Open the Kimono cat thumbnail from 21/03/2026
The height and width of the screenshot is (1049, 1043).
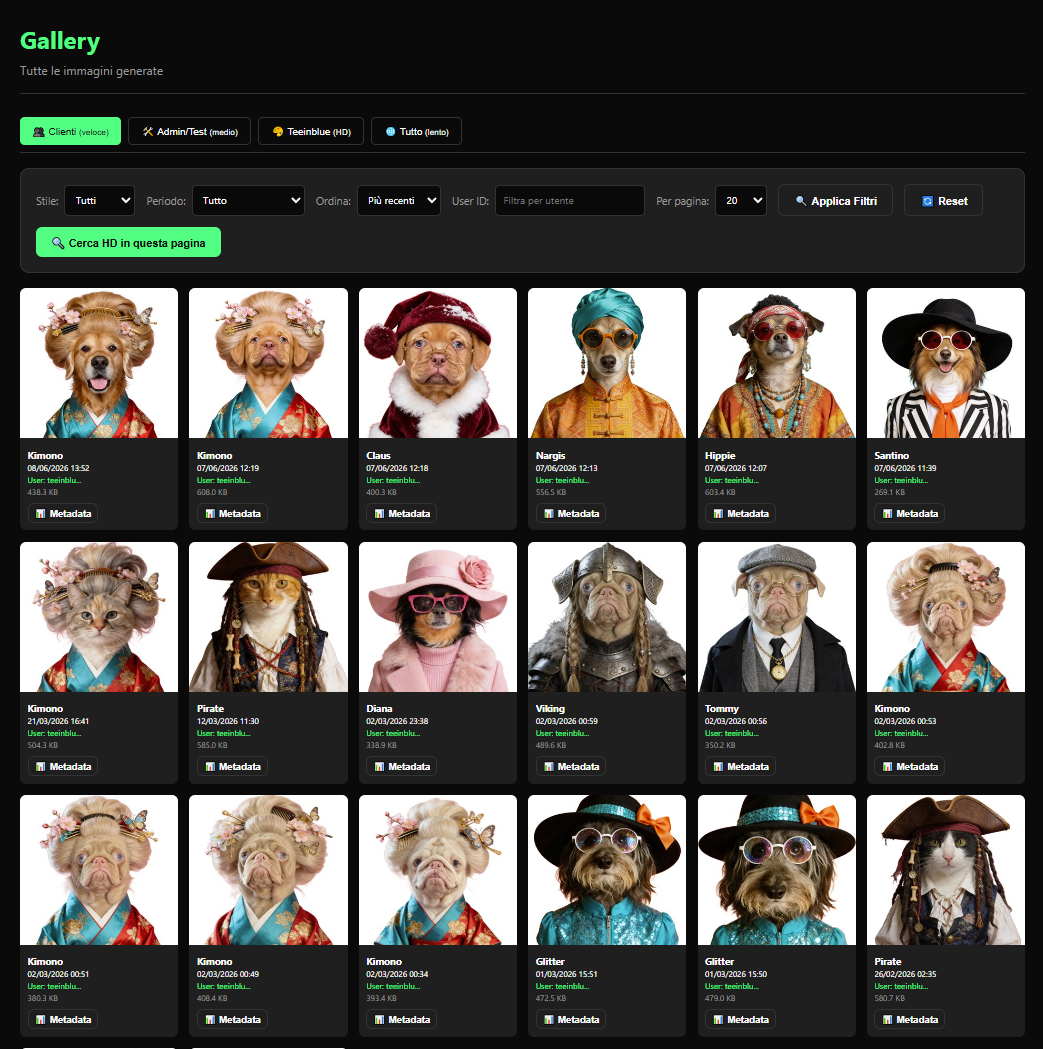99,617
